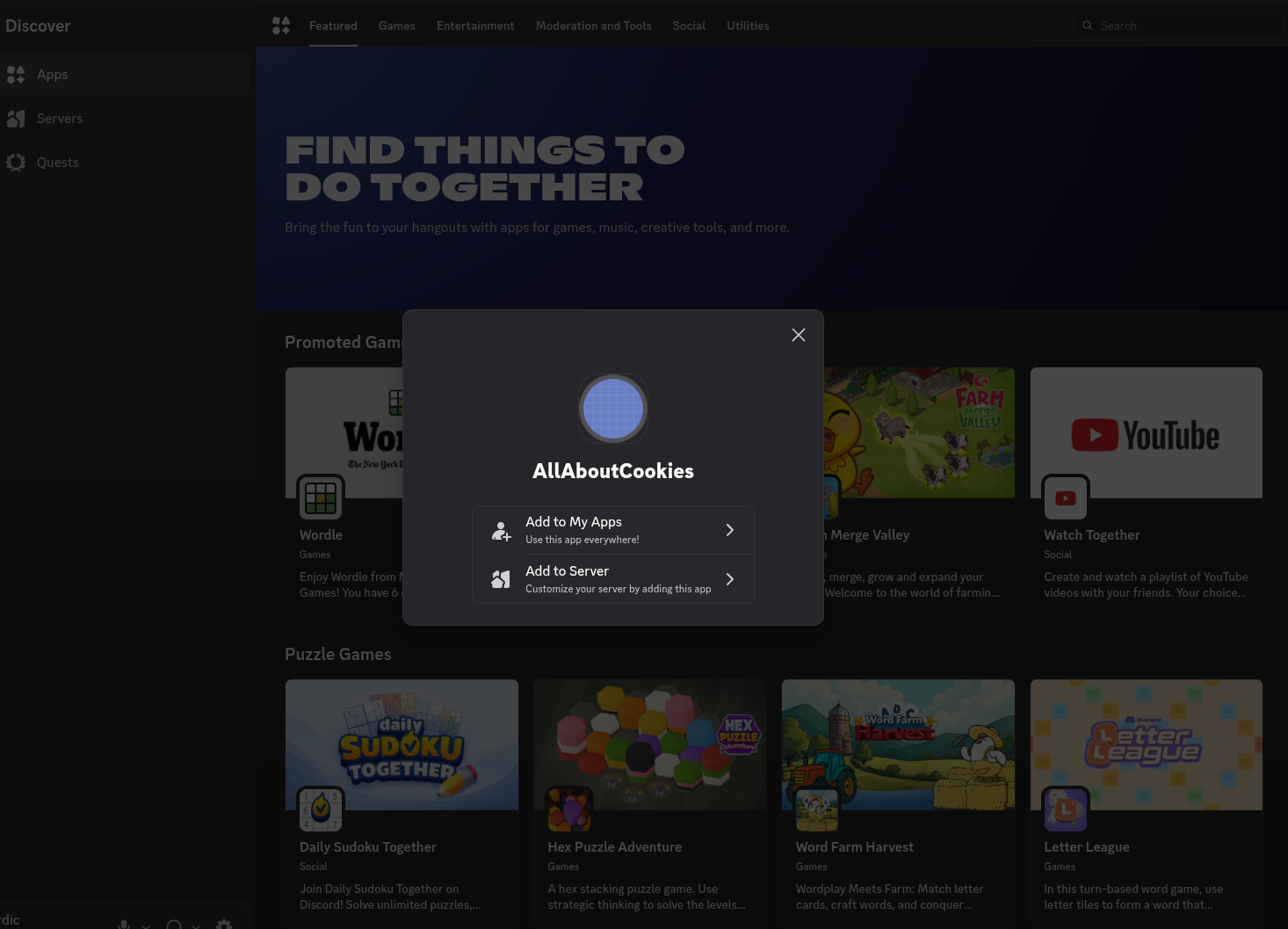Click the Add to My Apps person icon
Viewport: 1288px width, 929px height.
[x=501, y=531]
